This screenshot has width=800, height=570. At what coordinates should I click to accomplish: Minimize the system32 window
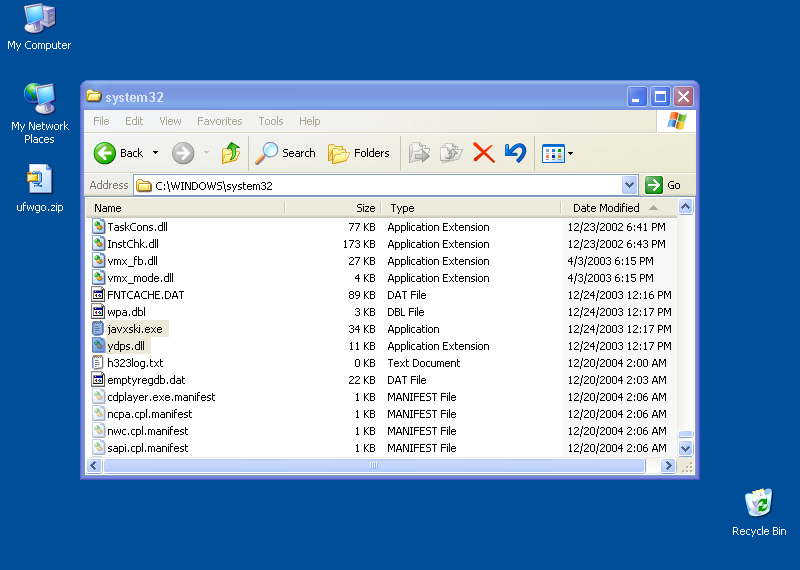coord(637,96)
